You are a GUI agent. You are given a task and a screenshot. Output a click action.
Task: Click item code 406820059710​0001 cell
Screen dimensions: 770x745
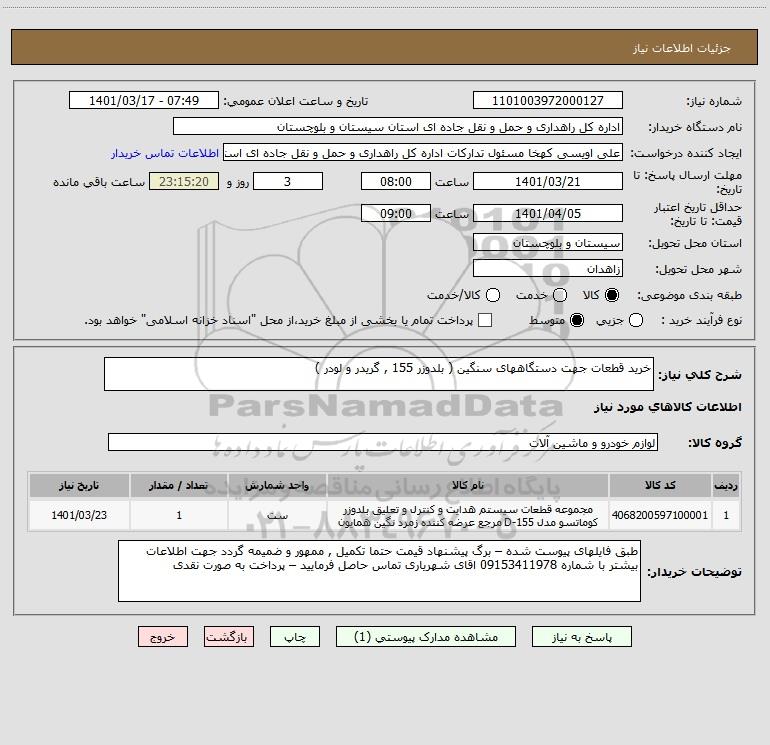pyautogui.click(x=660, y=515)
